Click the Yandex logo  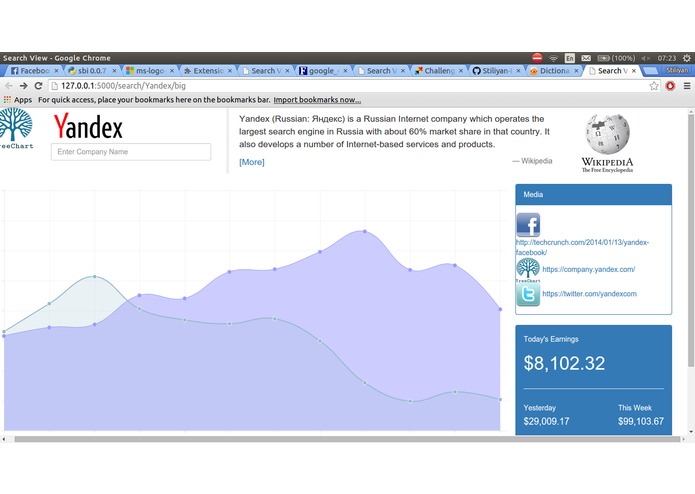coord(88,126)
